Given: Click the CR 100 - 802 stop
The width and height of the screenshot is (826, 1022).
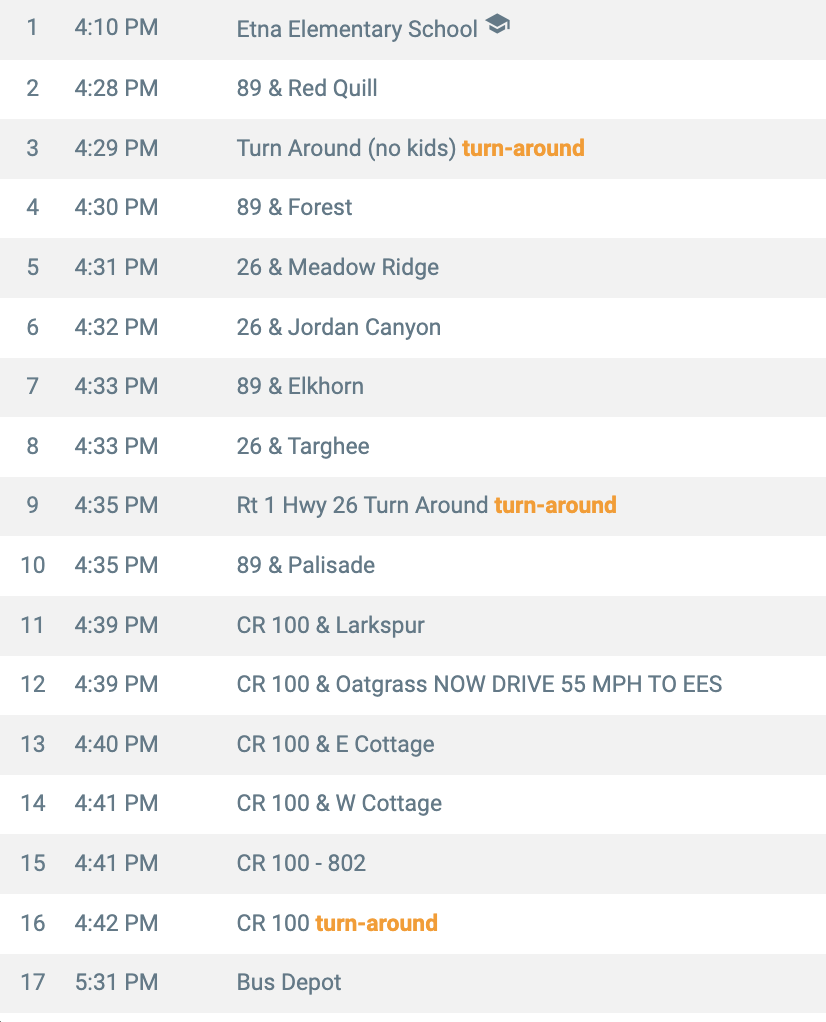Looking at the screenshot, I should click(x=301, y=863).
